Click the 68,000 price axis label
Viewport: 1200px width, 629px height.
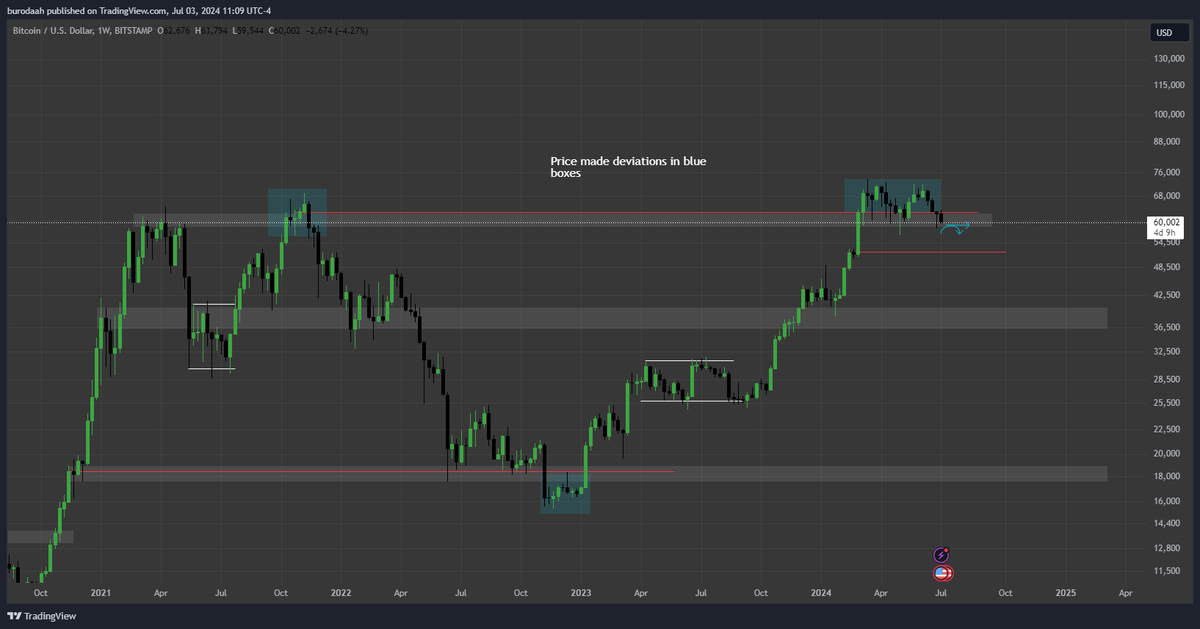click(1166, 197)
